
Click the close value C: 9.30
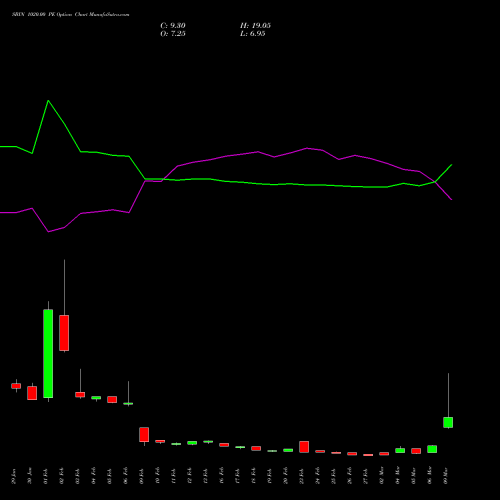(173, 26)
